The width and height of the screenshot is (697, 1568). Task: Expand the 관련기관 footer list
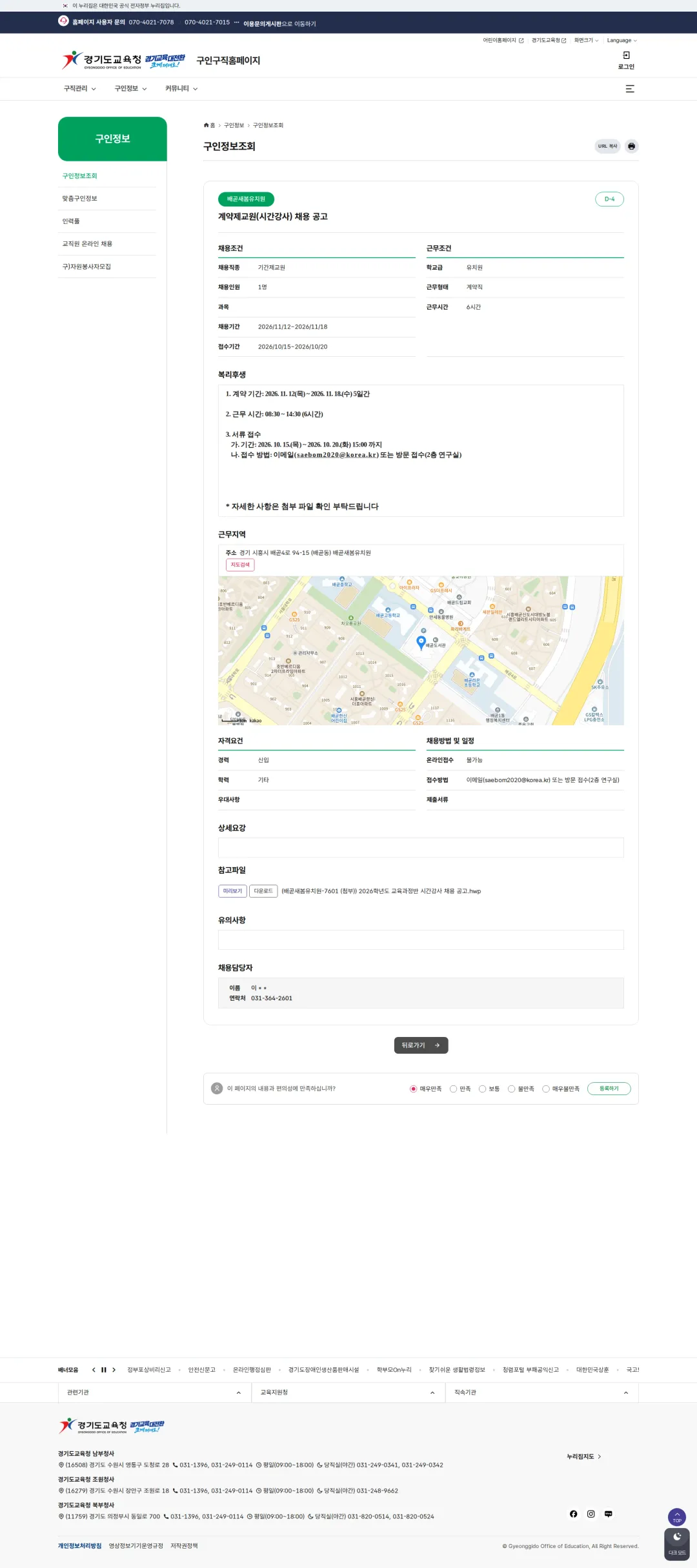(154, 1392)
